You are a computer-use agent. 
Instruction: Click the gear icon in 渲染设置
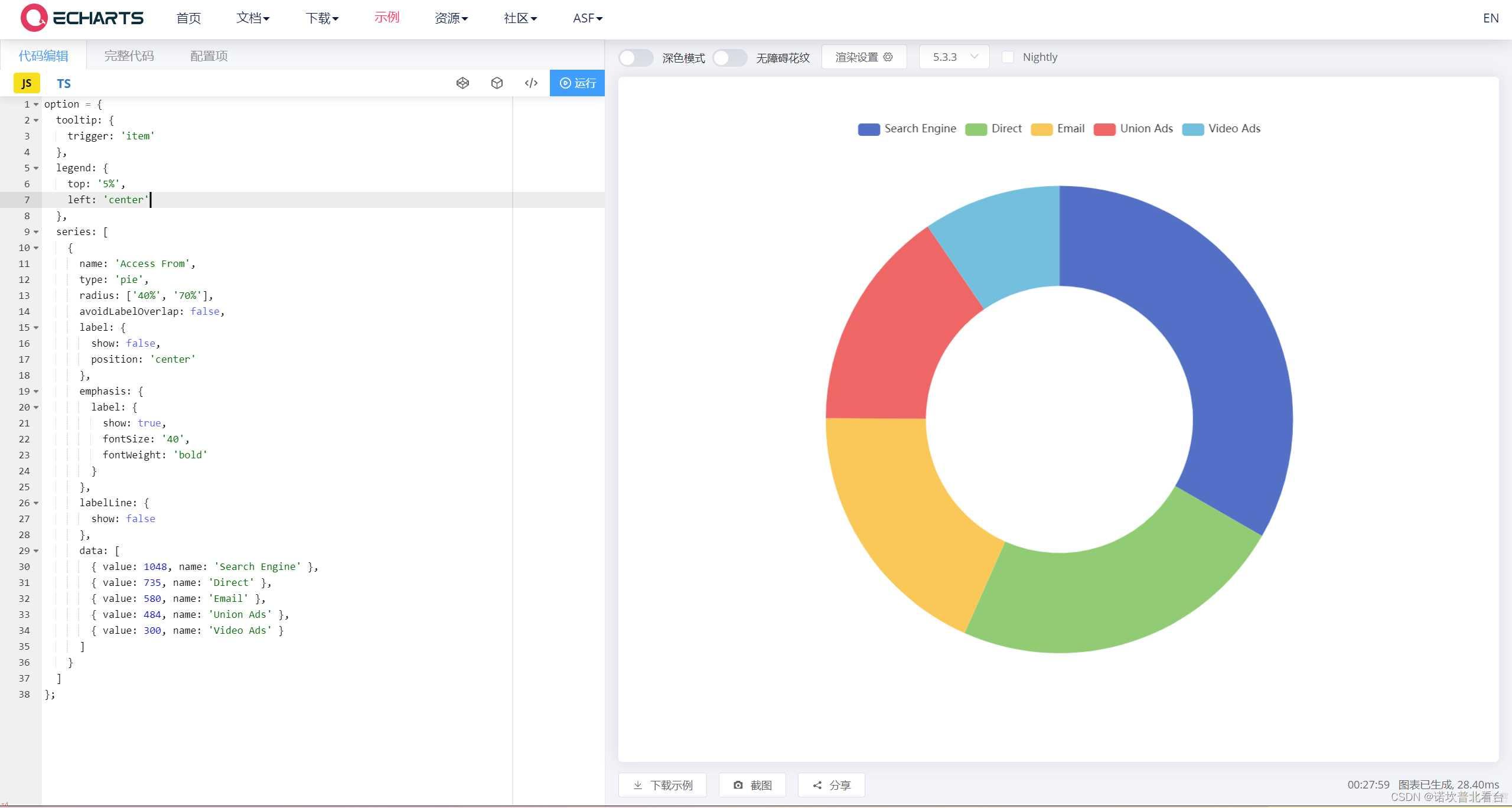tap(888, 57)
